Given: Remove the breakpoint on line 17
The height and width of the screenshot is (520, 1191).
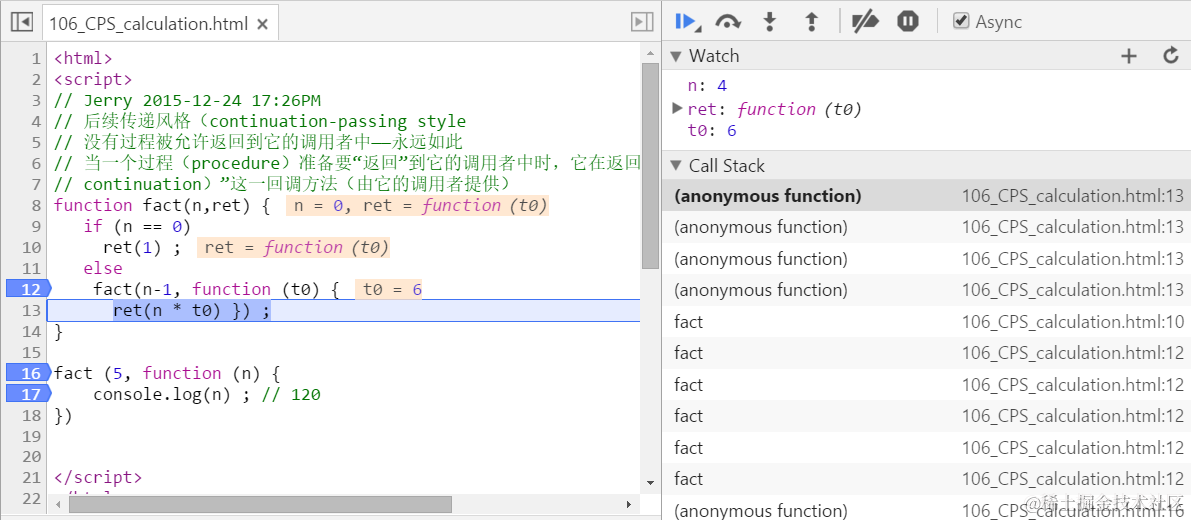Looking at the screenshot, I should pyautogui.click(x=27, y=394).
